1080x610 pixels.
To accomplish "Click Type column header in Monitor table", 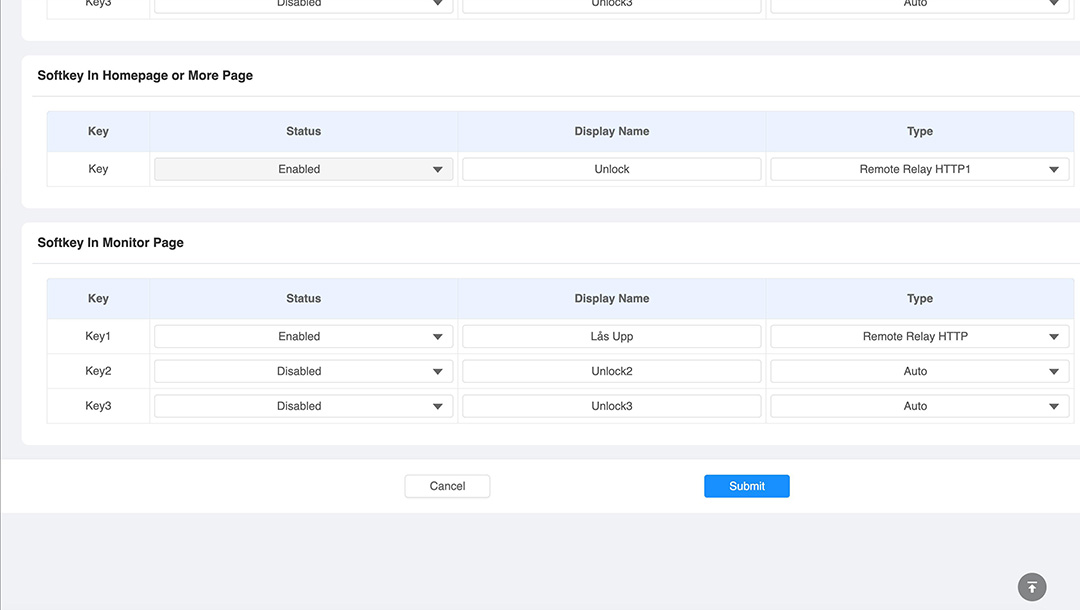I will click(919, 299).
